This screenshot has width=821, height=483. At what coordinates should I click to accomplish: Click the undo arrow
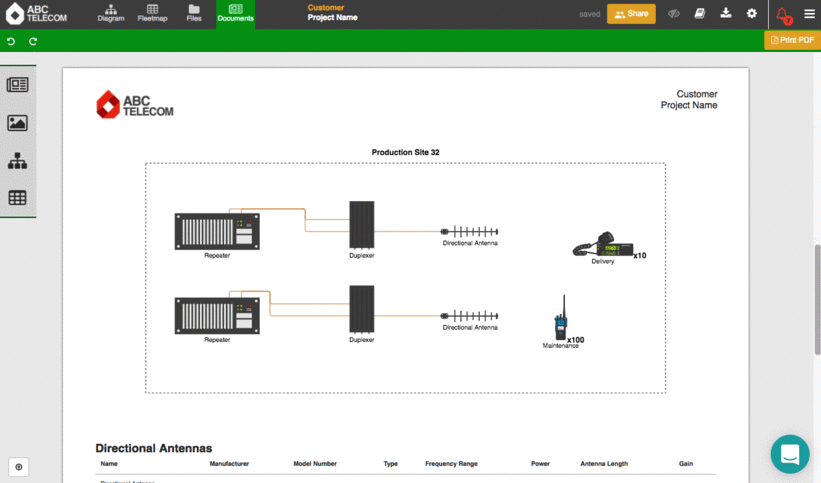(x=10, y=41)
